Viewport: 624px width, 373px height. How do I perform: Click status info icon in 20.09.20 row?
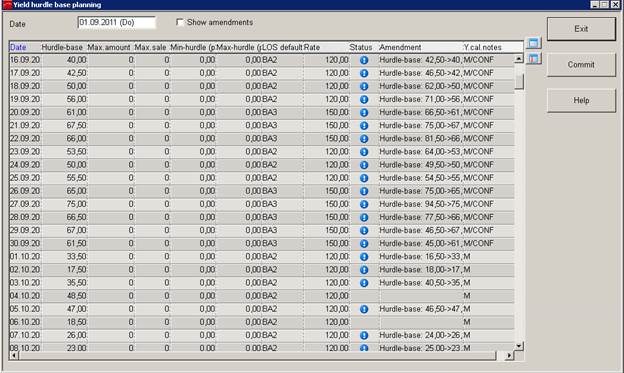pos(364,113)
